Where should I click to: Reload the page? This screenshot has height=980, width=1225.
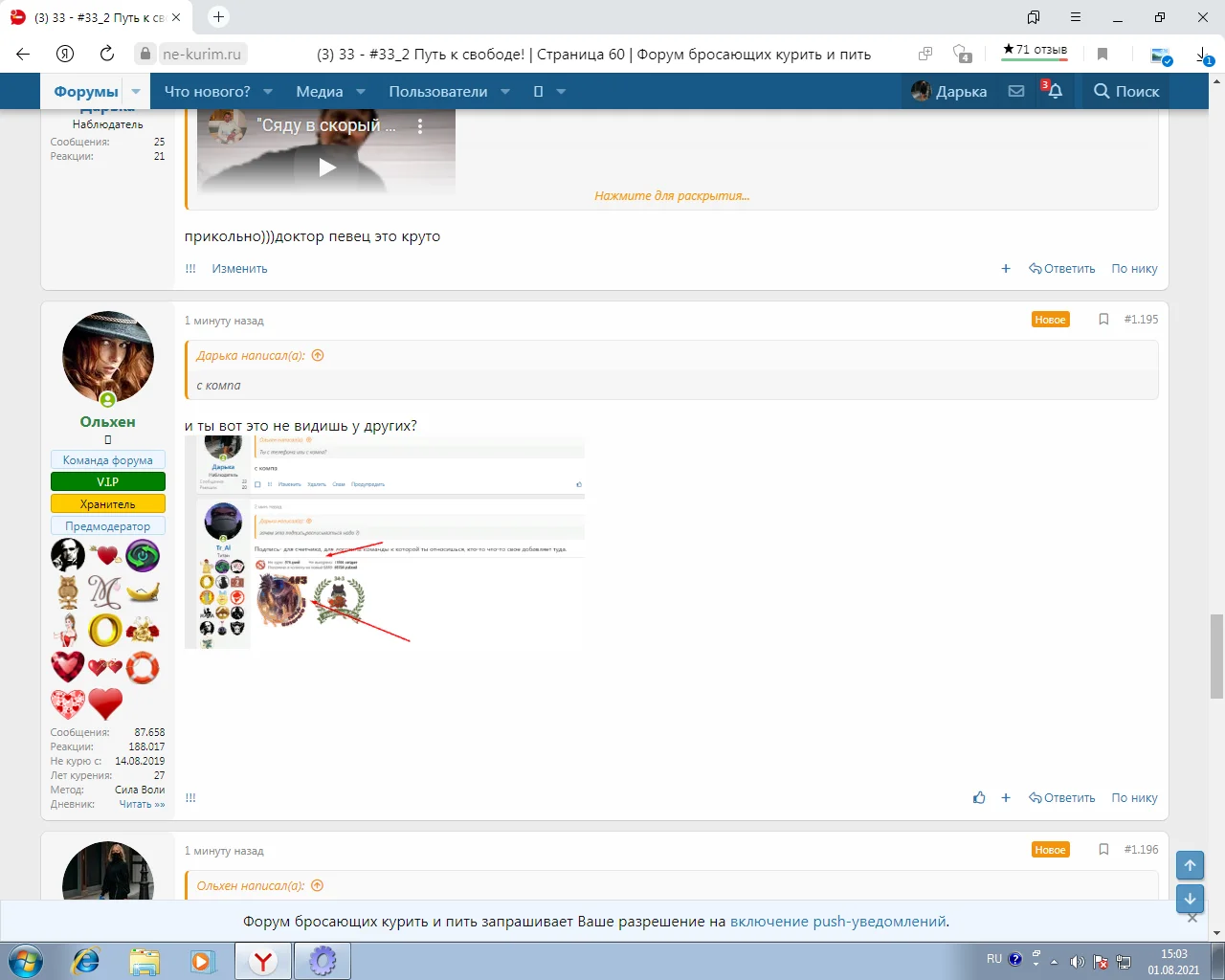pos(107,54)
